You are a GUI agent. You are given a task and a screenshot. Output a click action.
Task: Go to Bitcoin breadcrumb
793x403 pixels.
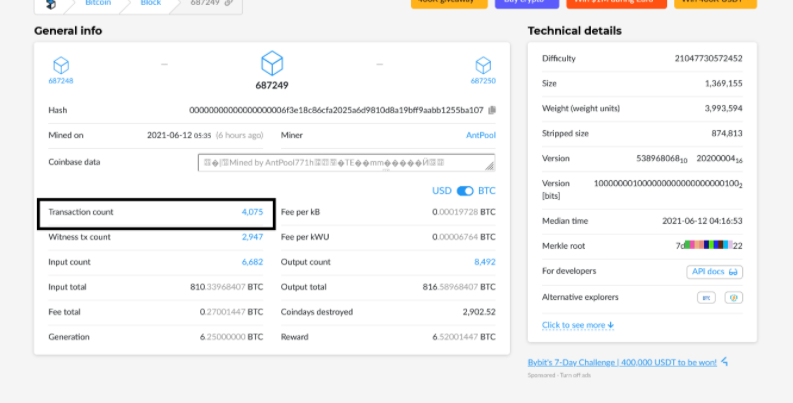coord(98,3)
